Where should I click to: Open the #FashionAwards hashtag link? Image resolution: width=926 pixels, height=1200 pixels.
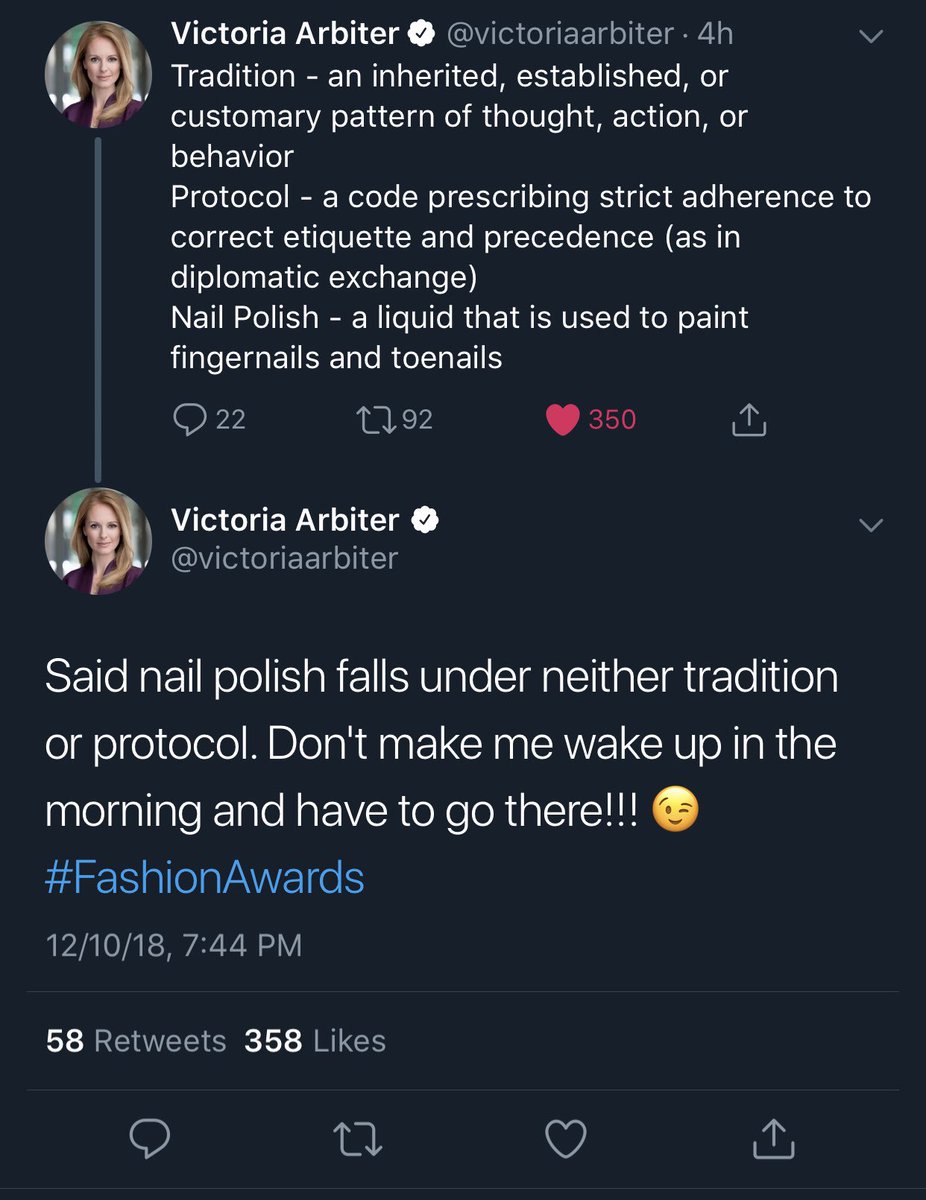(x=205, y=878)
